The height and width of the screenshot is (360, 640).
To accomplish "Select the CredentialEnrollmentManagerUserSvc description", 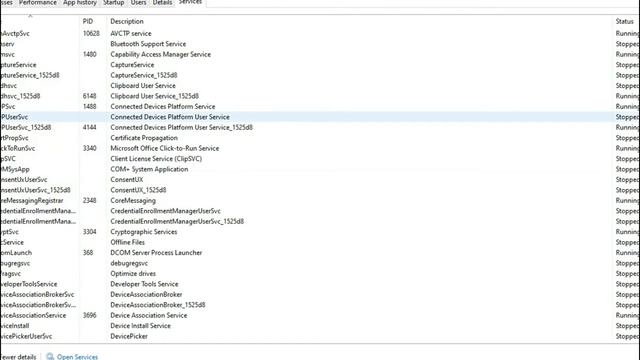I will pyautogui.click(x=165, y=211).
